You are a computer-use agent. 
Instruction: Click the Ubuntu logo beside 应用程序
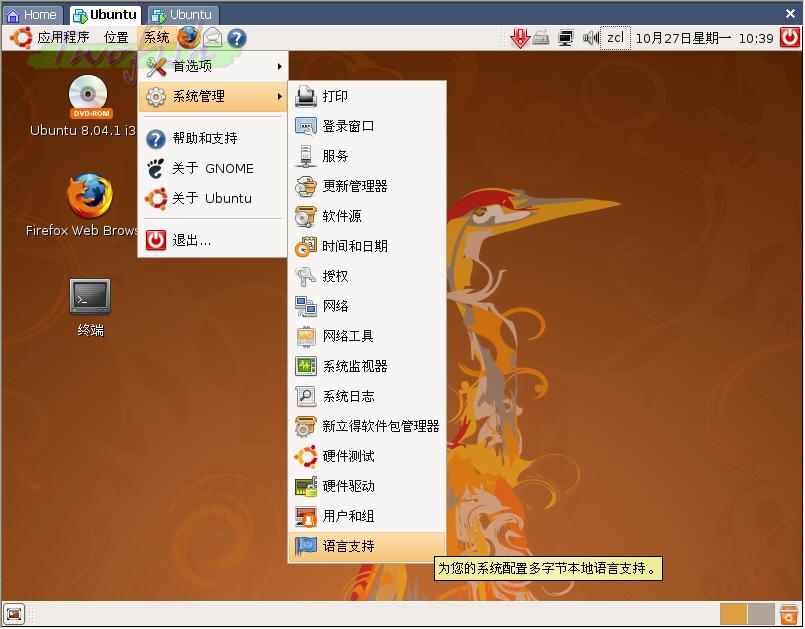pyautogui.click(x=21, y=38)
